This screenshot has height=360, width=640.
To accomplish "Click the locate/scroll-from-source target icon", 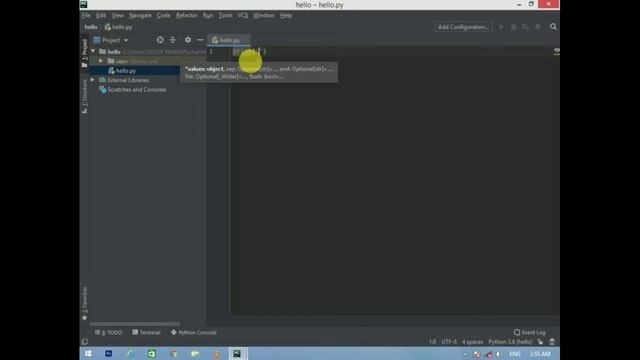I will (x=160, y=40).
